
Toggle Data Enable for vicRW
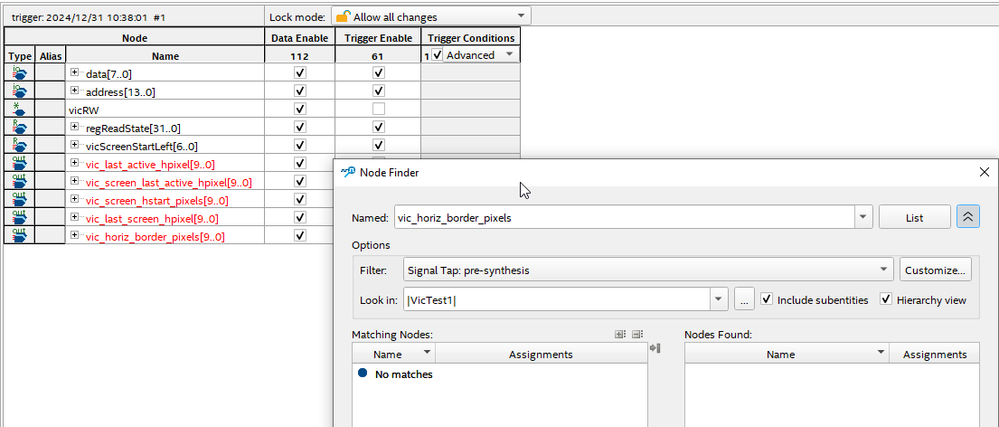click(x=299, y=109)
